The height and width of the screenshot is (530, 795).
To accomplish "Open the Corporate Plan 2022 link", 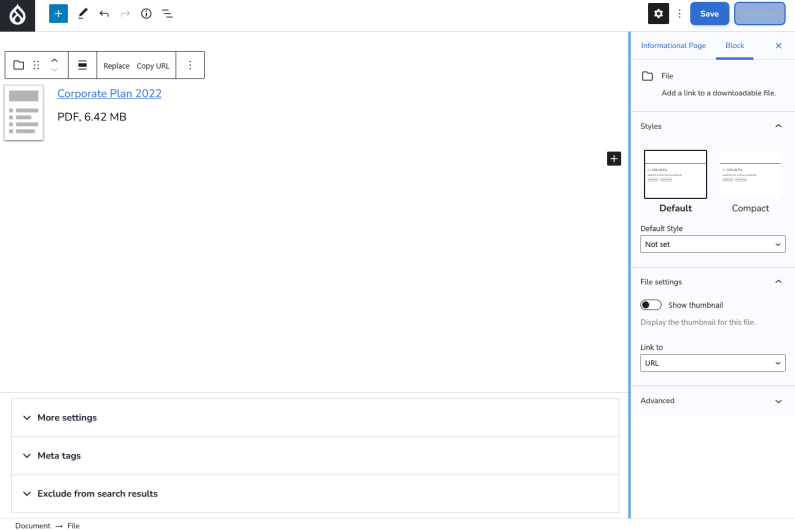I will [110, 93].
